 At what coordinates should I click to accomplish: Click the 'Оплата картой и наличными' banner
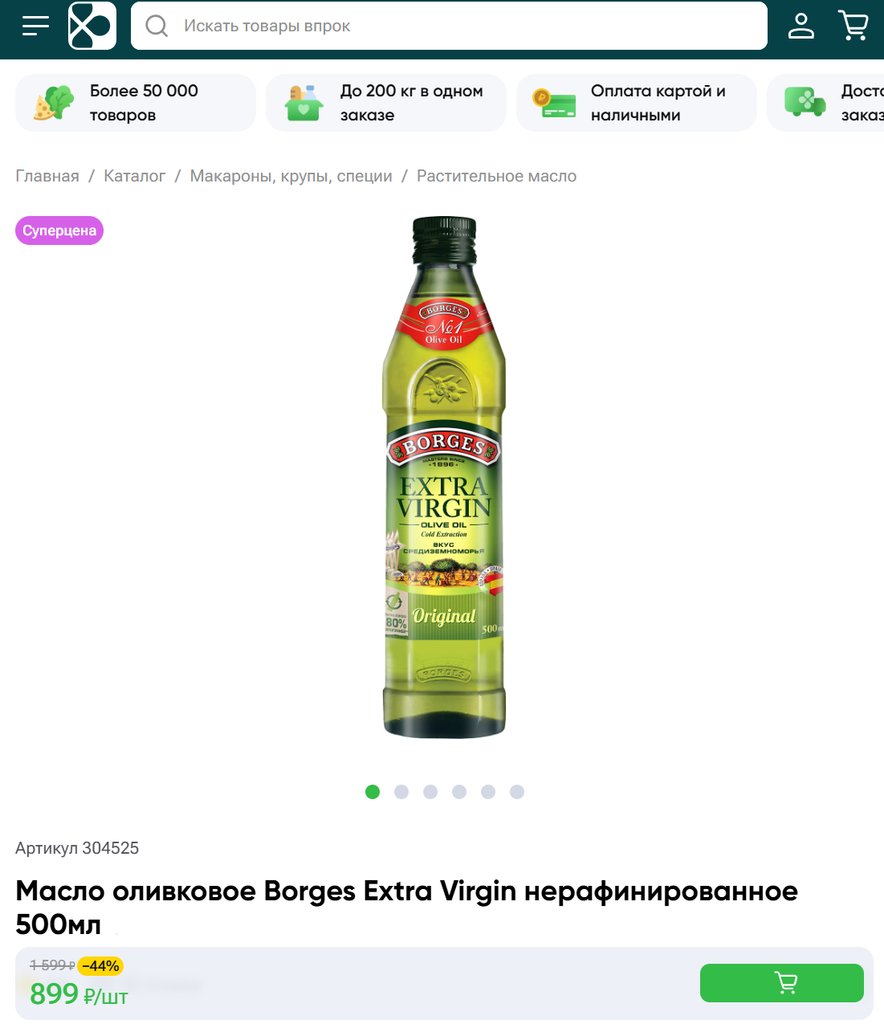tap(637, 103)
